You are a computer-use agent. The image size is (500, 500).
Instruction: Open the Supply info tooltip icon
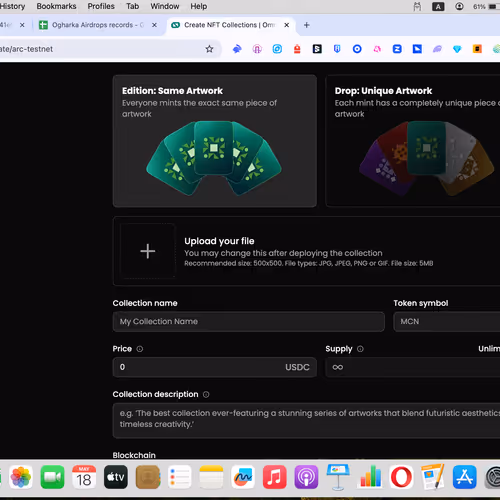point(360,349)
